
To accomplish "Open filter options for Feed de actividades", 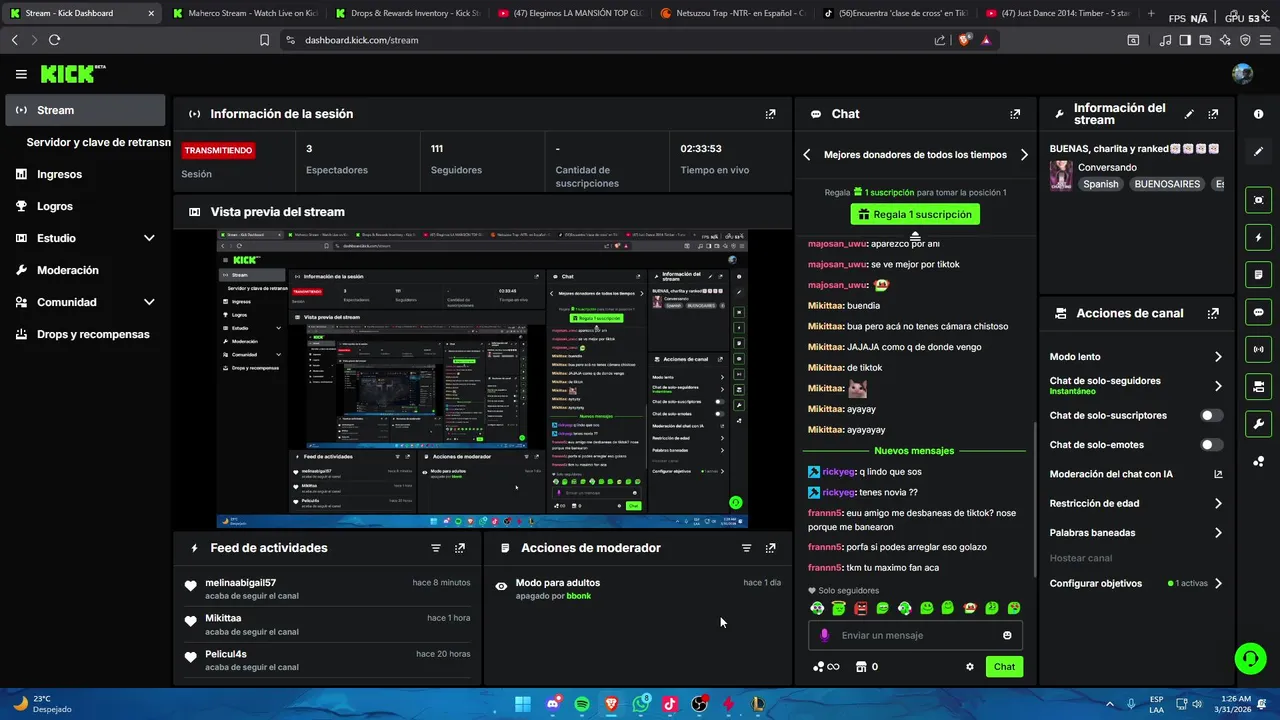I will click(x=436, y=548).
